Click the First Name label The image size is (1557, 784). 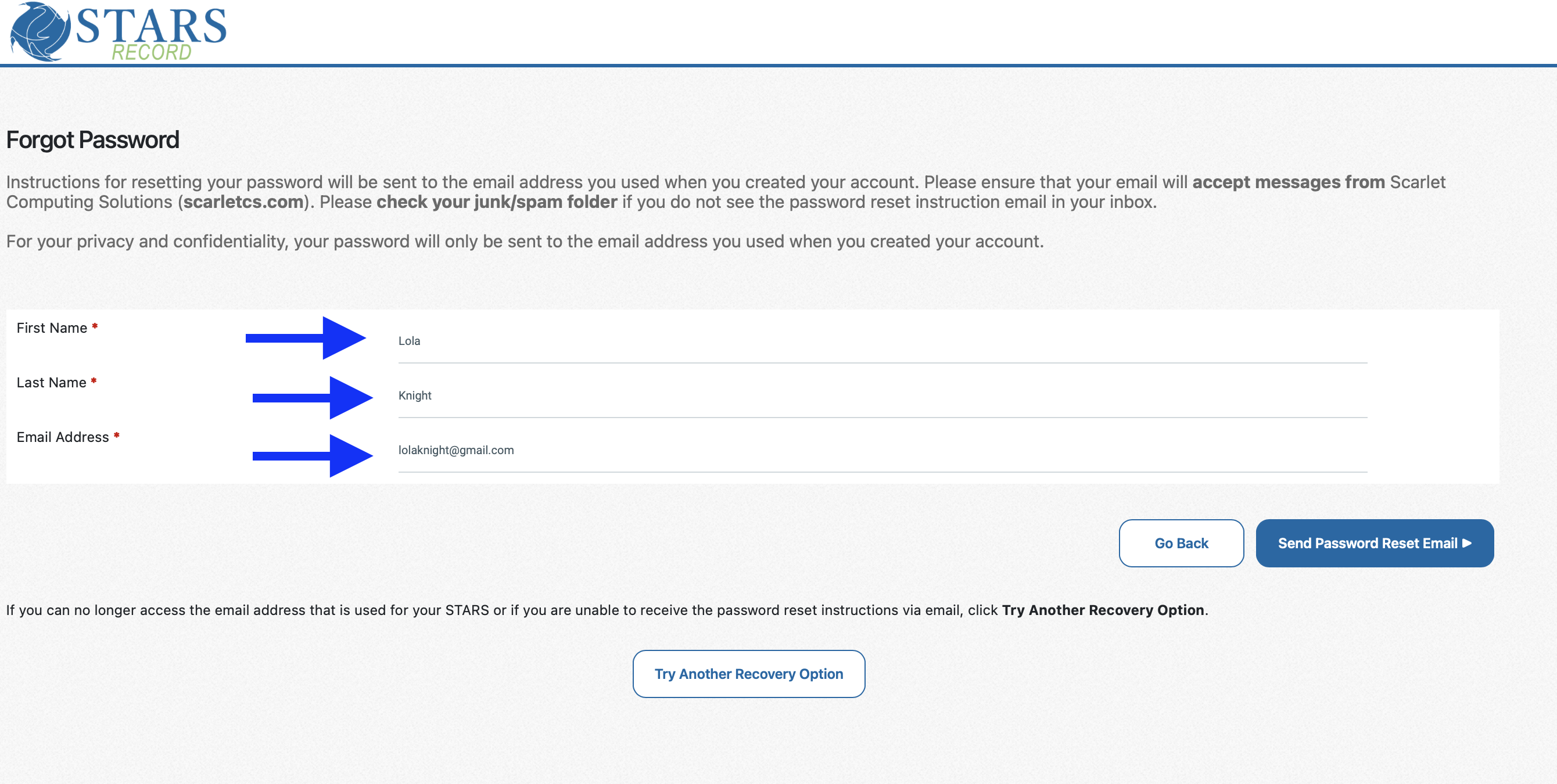tap(52, 328)
